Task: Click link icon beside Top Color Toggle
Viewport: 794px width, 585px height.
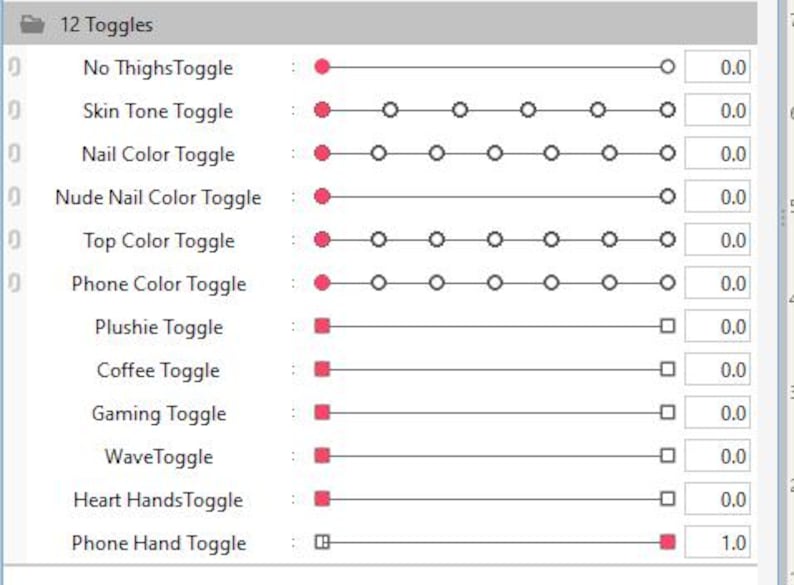Action: (15, 240)
